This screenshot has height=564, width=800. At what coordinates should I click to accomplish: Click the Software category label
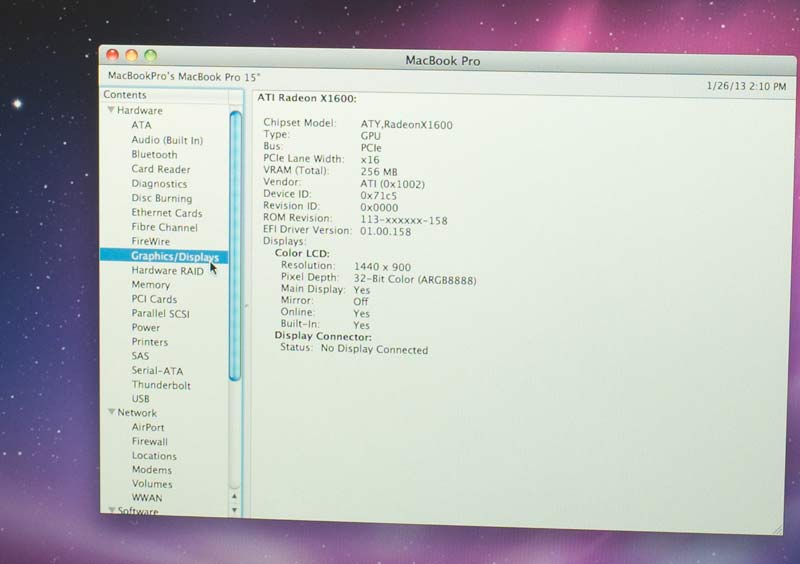tap(138, 510)
